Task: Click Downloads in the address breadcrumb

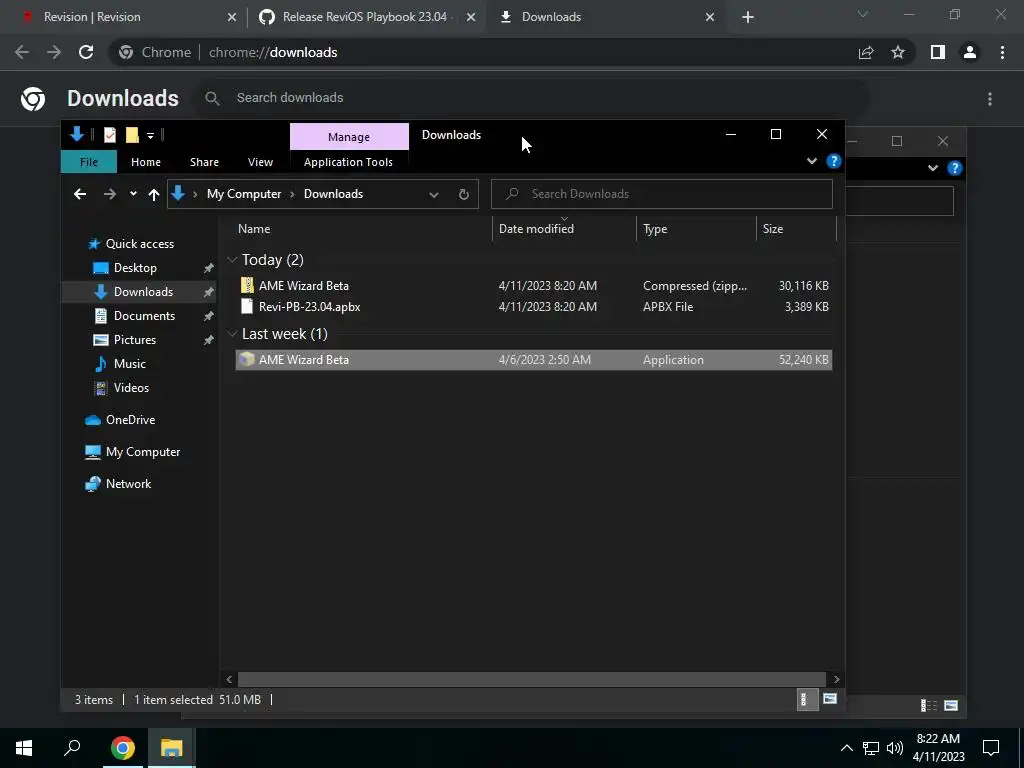Action: (333, 194)
